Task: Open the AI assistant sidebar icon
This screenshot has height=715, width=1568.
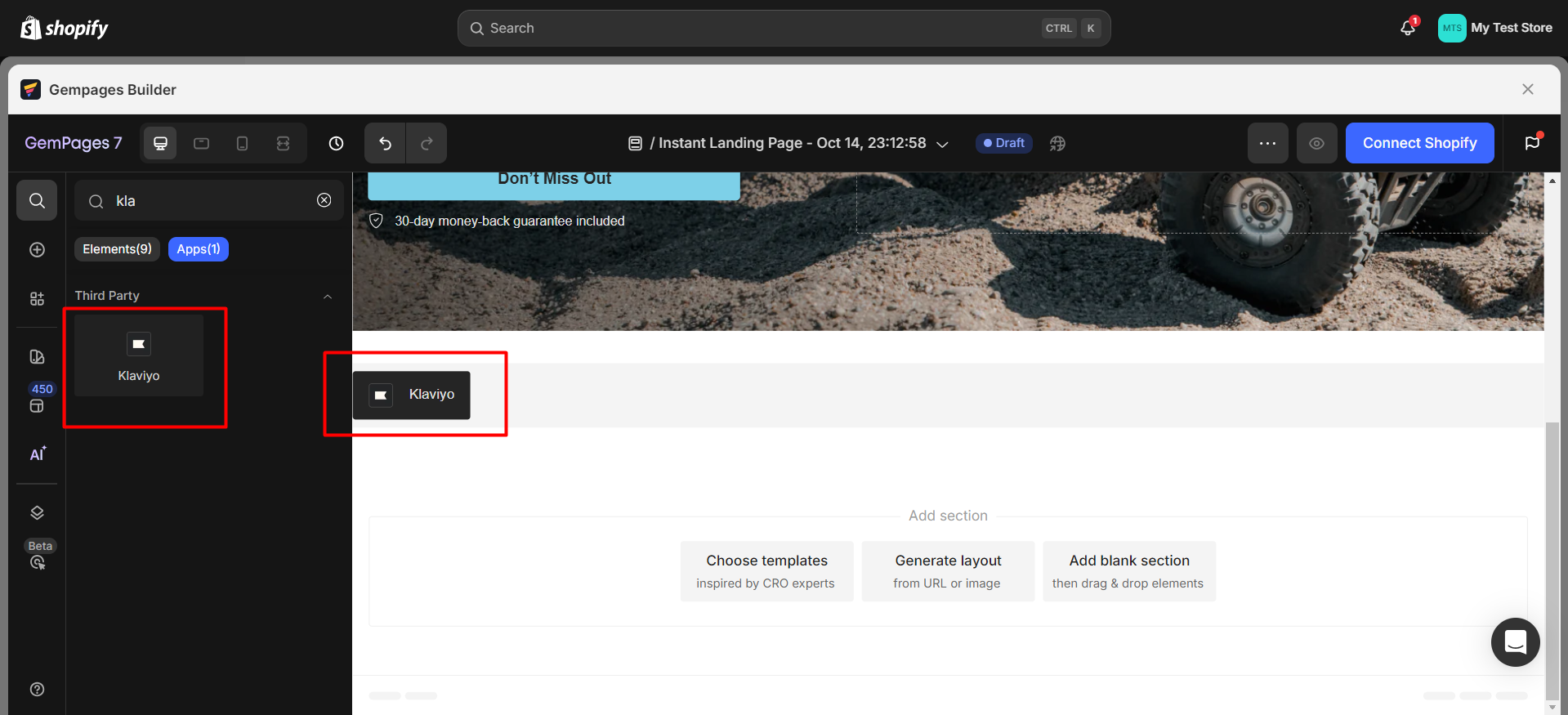Action: (x=38, y=454)
